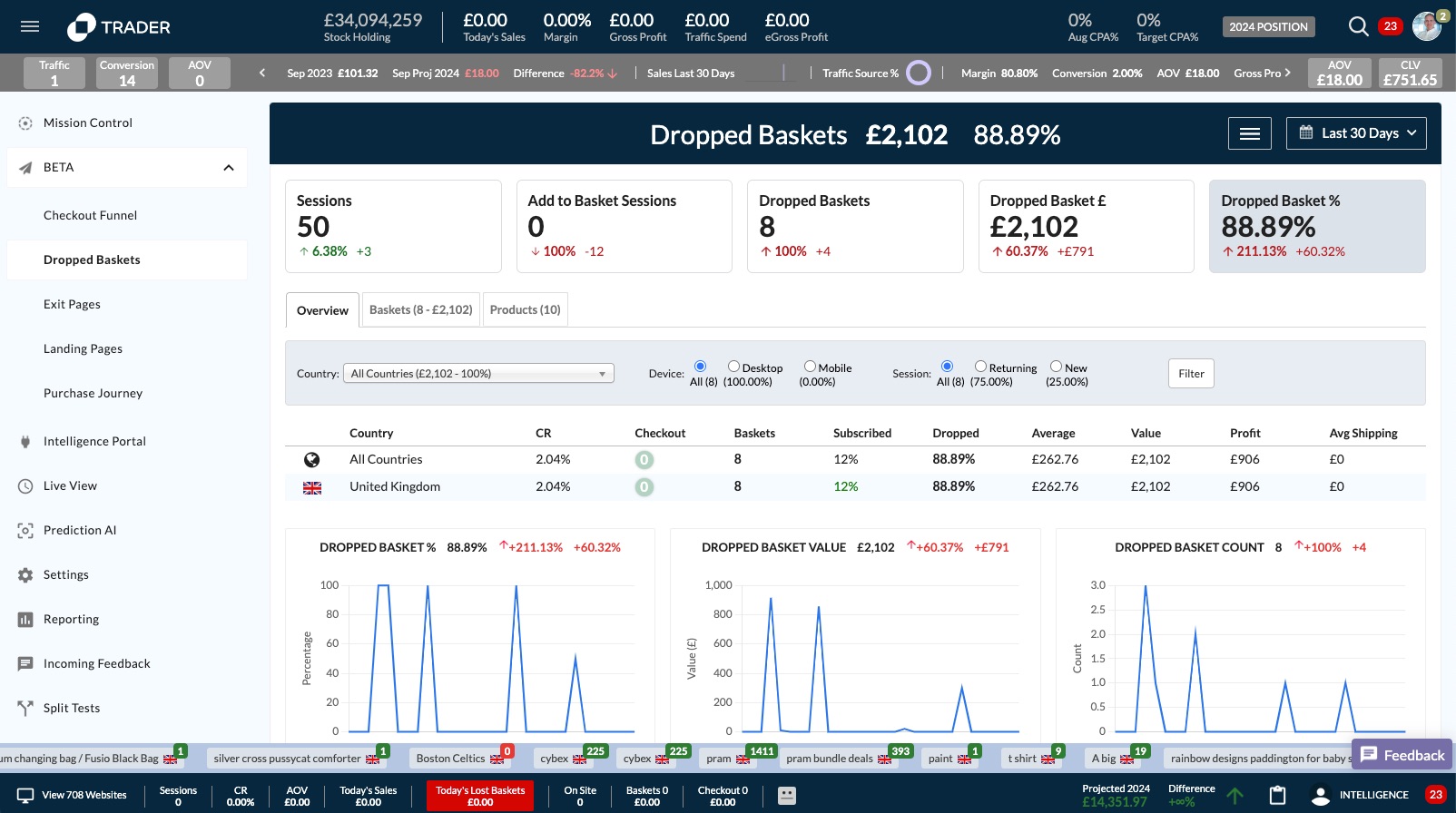Click the All Countries globe icon

(x=311, y=460)
